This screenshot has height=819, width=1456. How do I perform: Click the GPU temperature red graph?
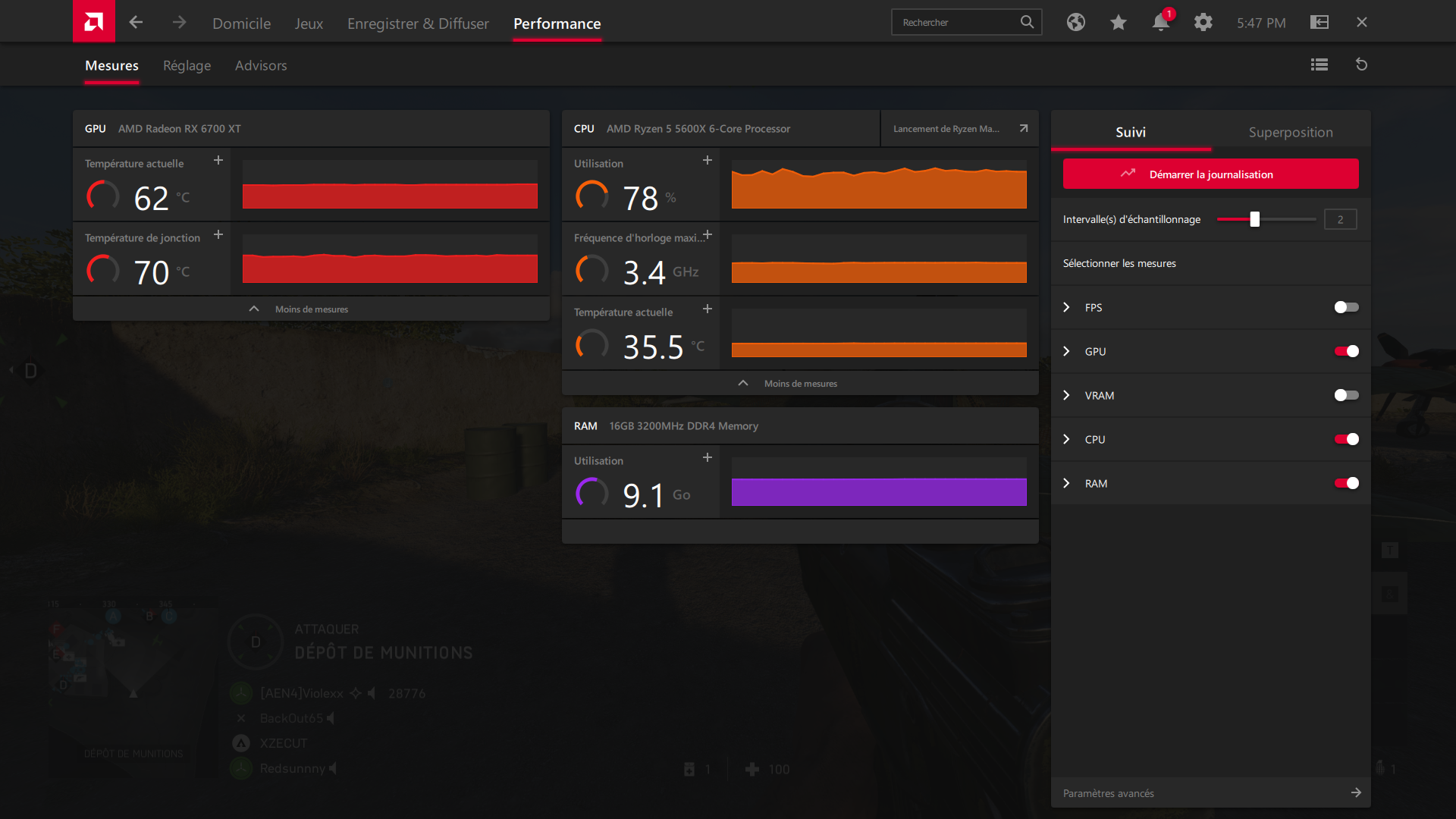click(x=390, y=184)
